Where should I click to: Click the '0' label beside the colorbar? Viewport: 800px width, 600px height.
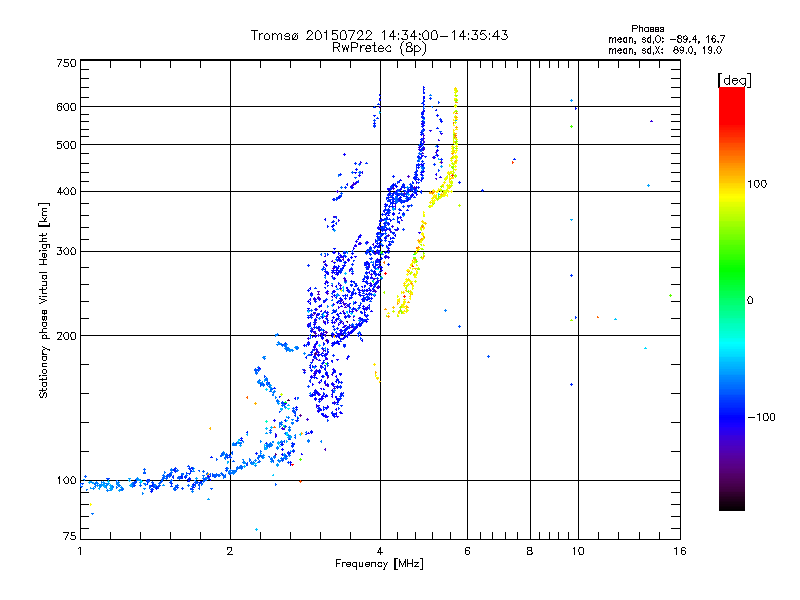click(750, 301)
